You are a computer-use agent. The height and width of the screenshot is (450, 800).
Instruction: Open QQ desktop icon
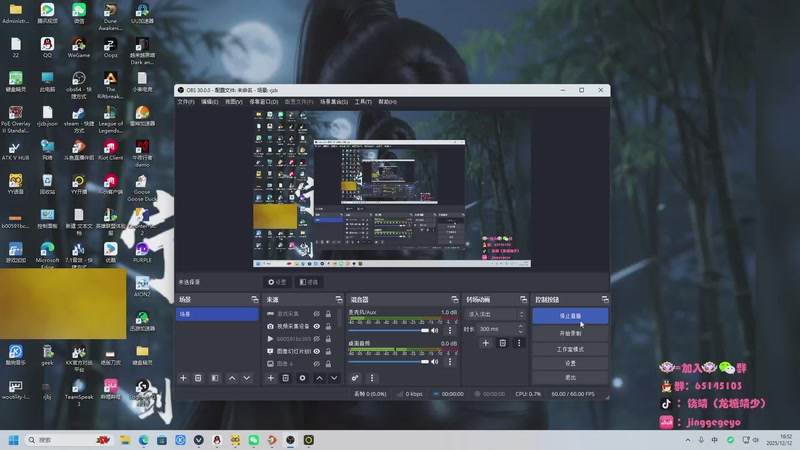pos(47,48)
